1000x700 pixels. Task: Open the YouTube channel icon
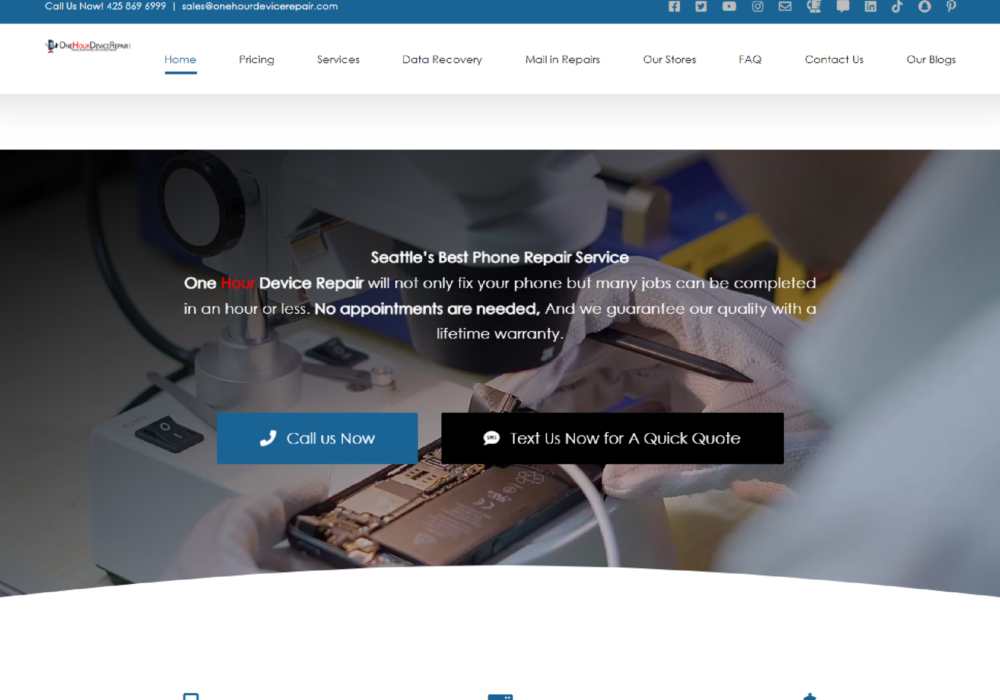(x=729, y=6)
